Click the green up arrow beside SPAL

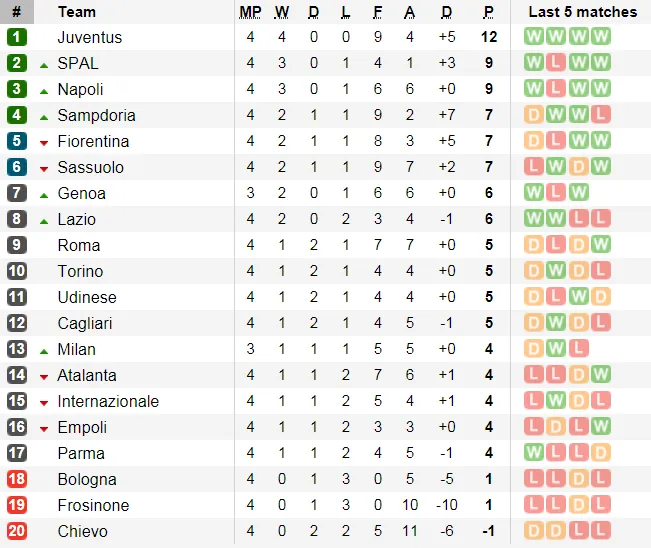click(x=44, y=64)
